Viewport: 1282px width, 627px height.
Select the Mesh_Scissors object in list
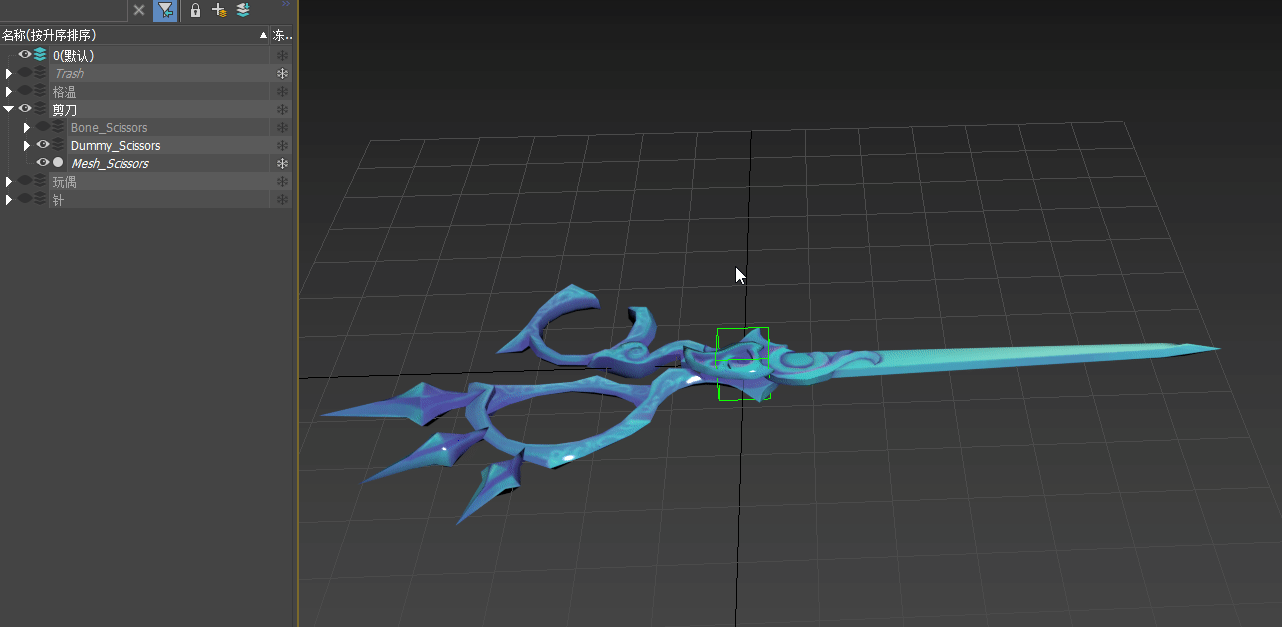[109, 164]
